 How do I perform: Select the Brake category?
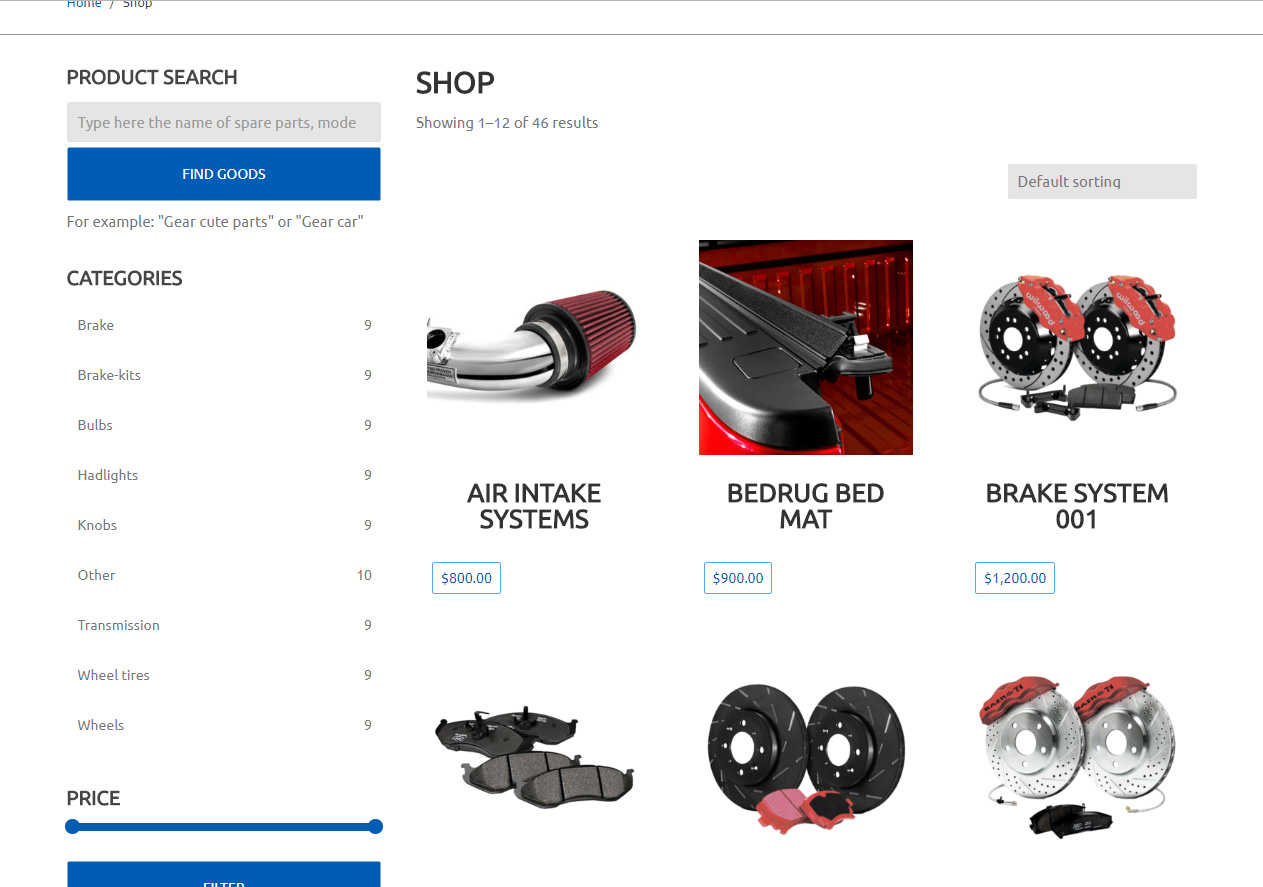point(96,325)
